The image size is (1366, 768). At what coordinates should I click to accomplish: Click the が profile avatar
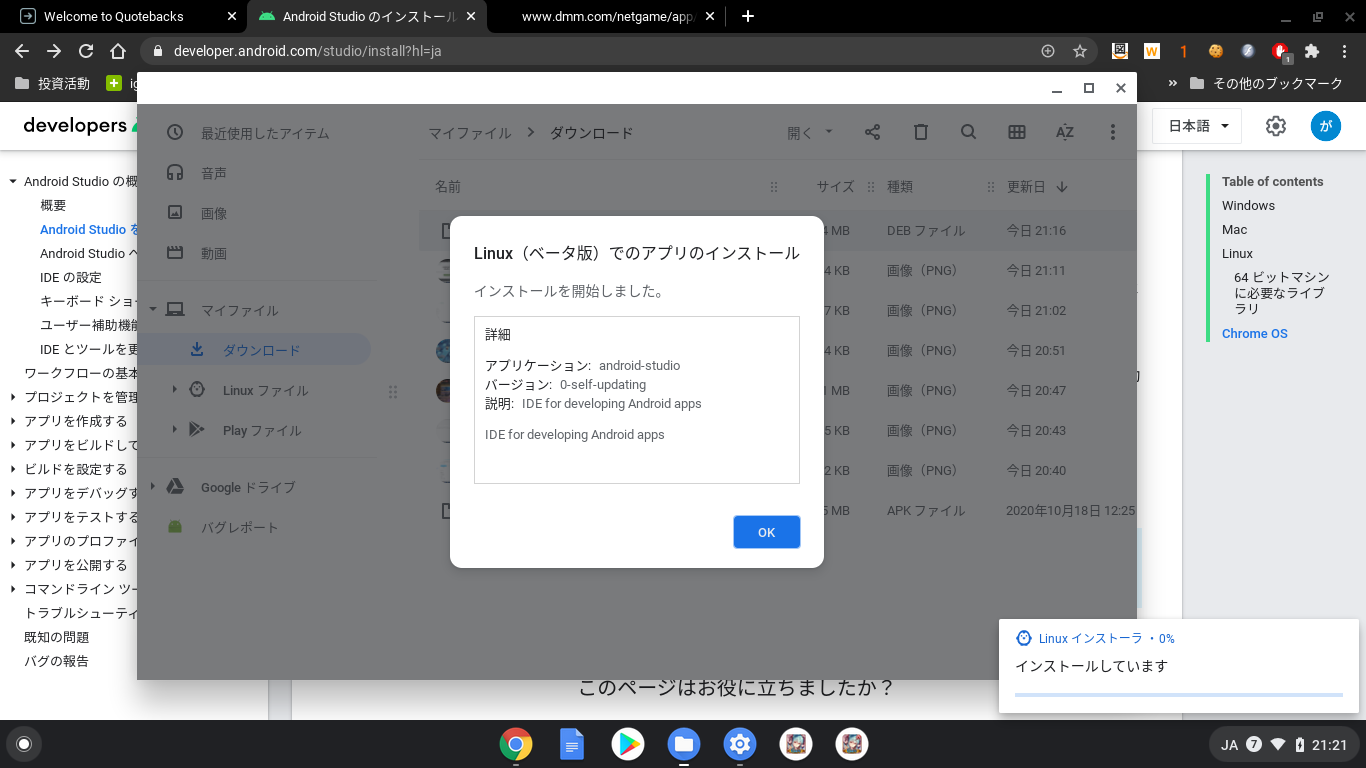pyautogui.click(x=1326, y=126)
